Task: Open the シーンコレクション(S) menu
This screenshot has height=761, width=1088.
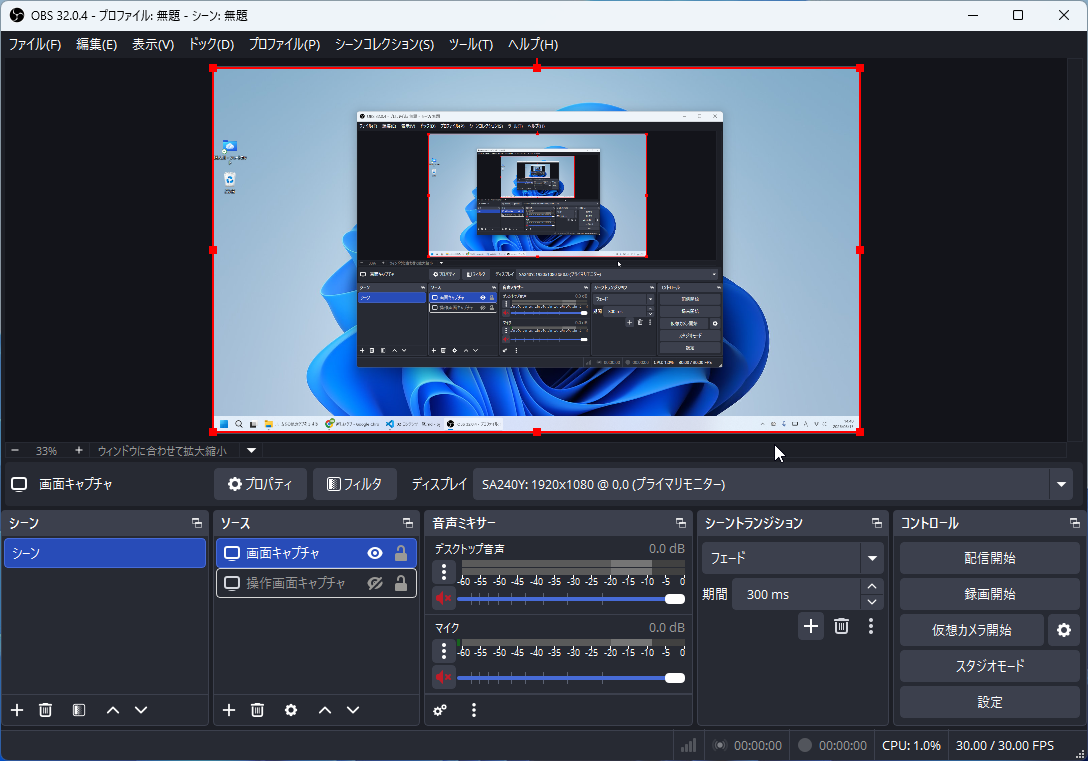Action: tap(384, 44)
